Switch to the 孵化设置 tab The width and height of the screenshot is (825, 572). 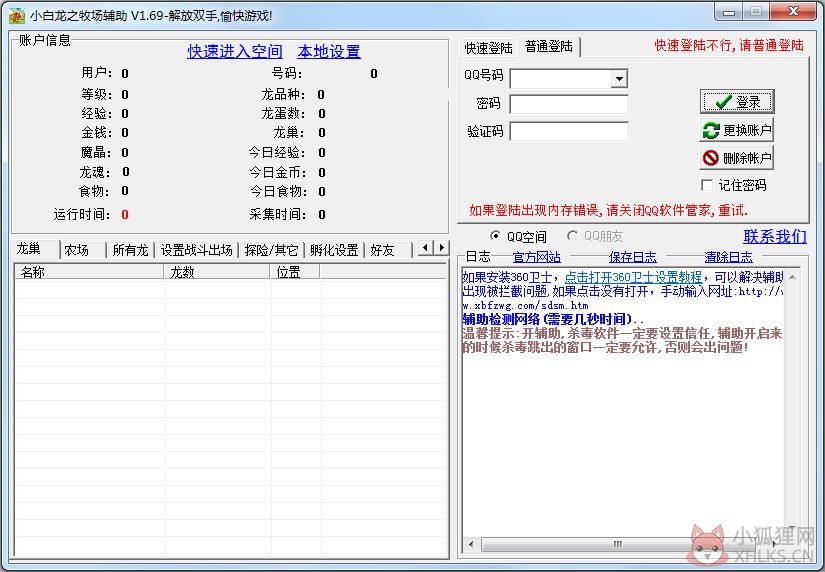pyautogui.click(x=334, y=250)
